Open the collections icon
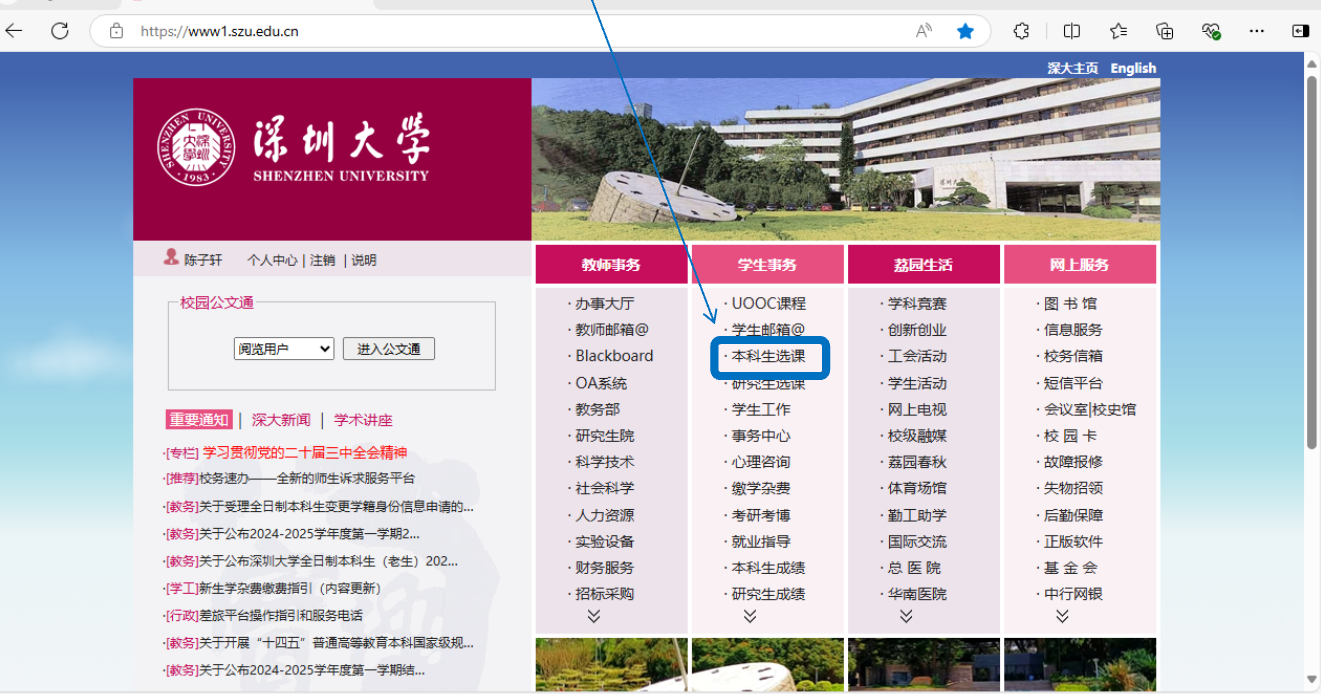The image size is (1321, 694). tap(1165, 31)
